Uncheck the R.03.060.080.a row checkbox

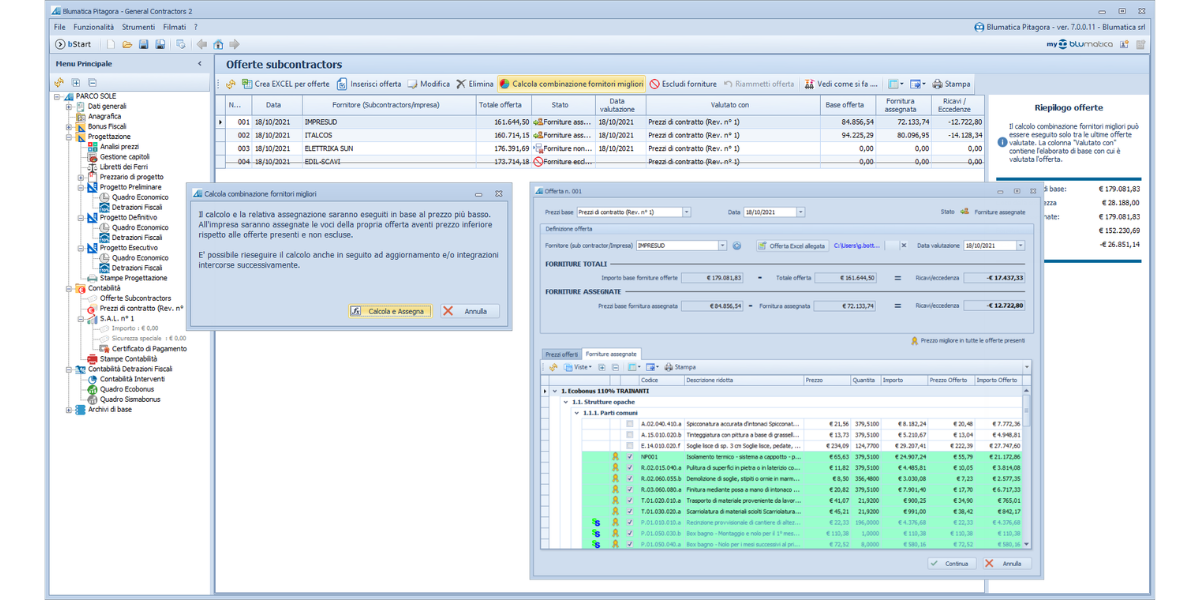pyautogui.click(x=629, y=490)
